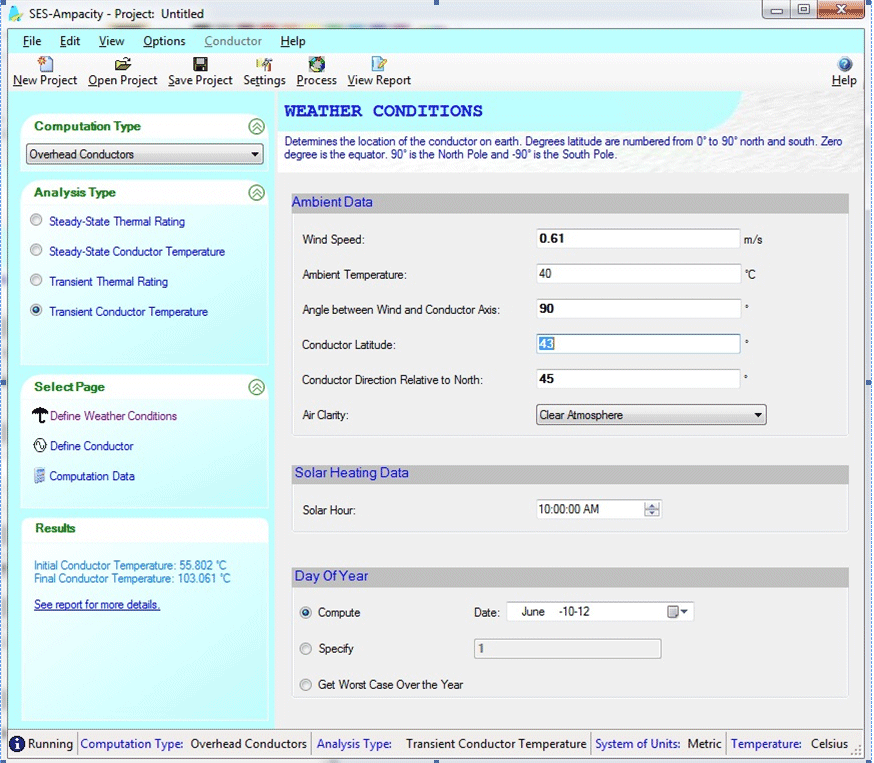Collapse the Computation Type panel
The width and height of the screenshot is (874, 763).
(x=256, y=127)
